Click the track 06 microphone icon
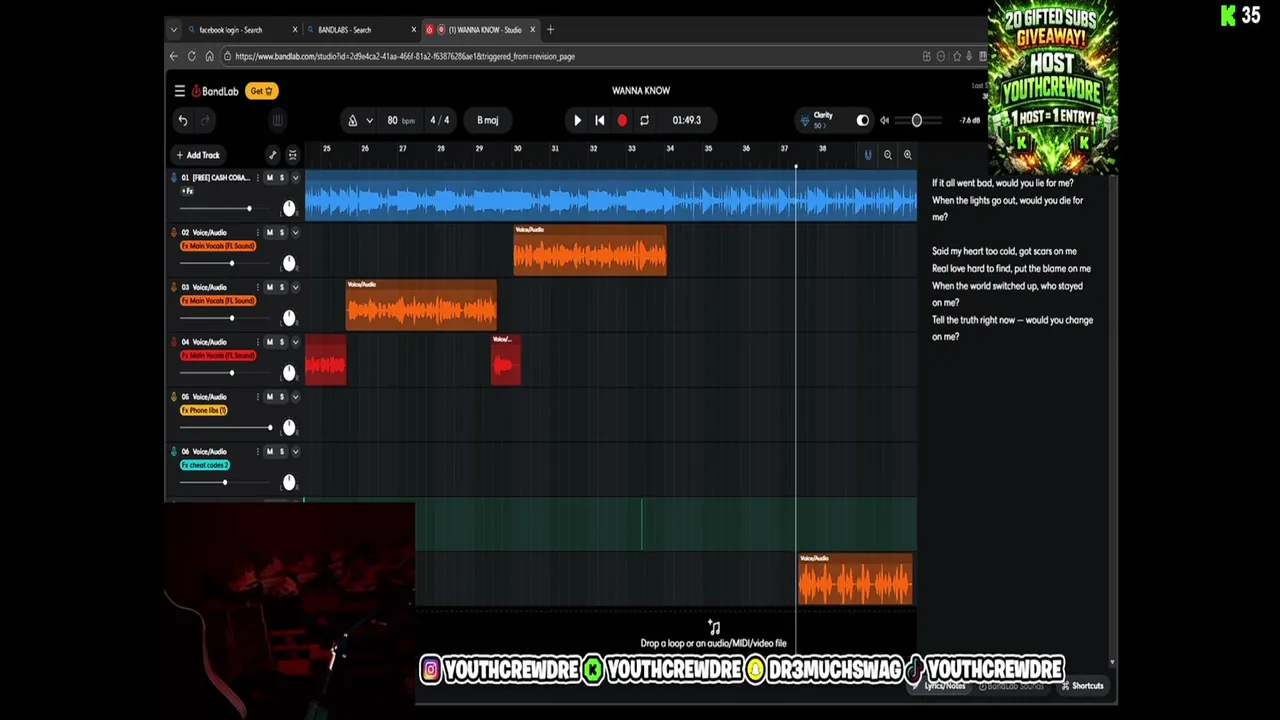Viewport: 1280px width, 720px height. (x=174, y=451)
